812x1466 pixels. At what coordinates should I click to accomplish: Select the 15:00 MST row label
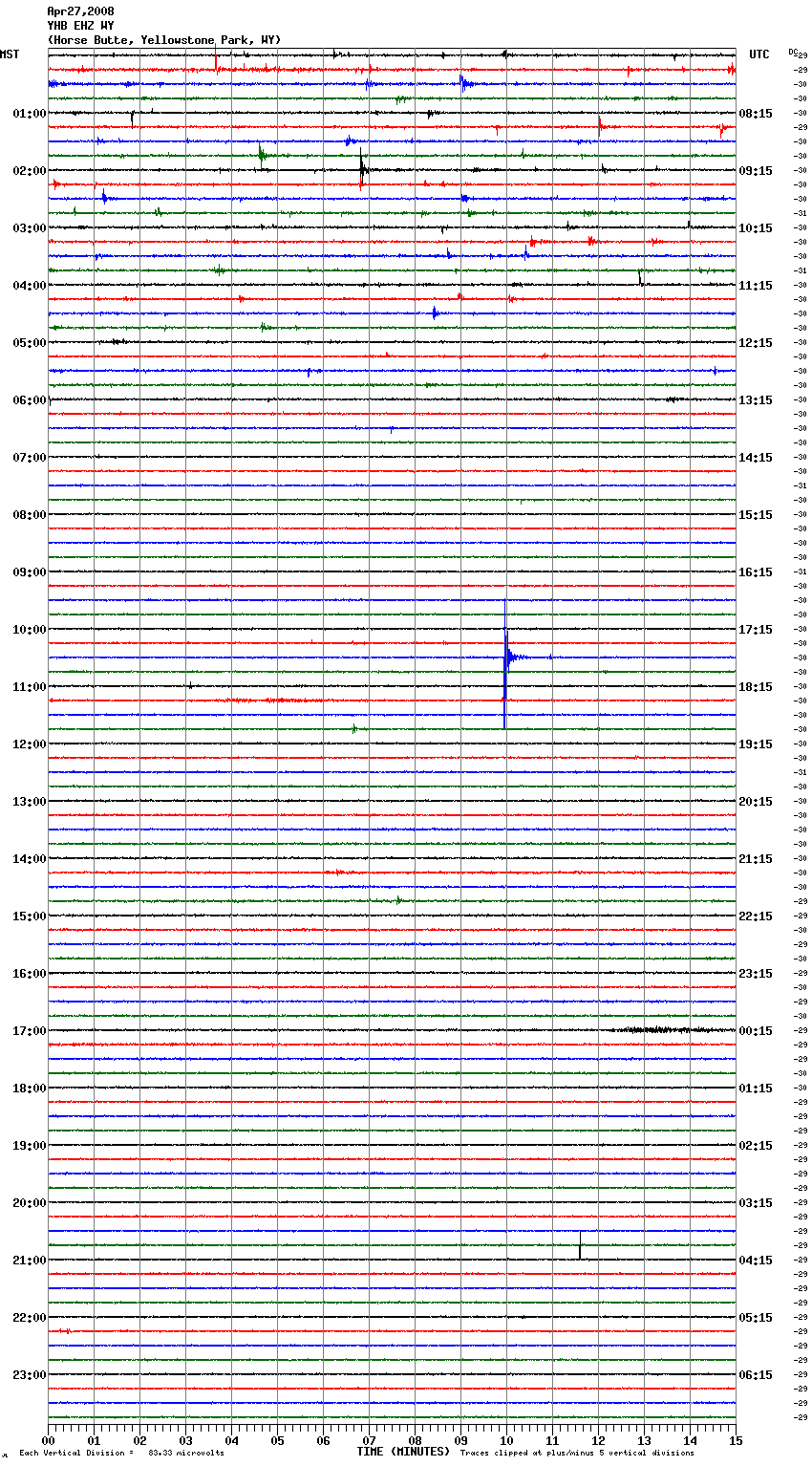(x=30, y=916)
